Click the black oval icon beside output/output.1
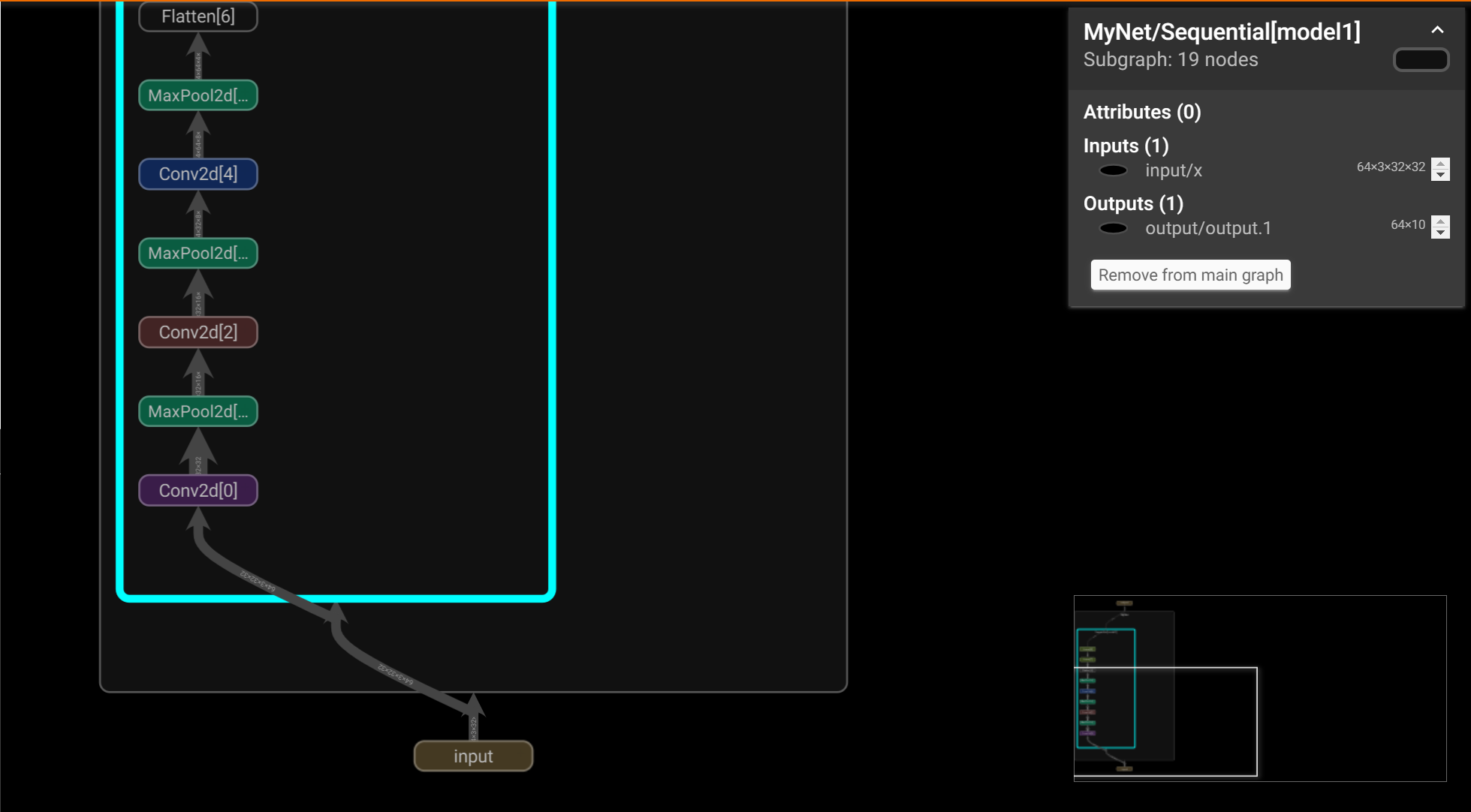This screenshot has height=812, width=1471. 1113,228
